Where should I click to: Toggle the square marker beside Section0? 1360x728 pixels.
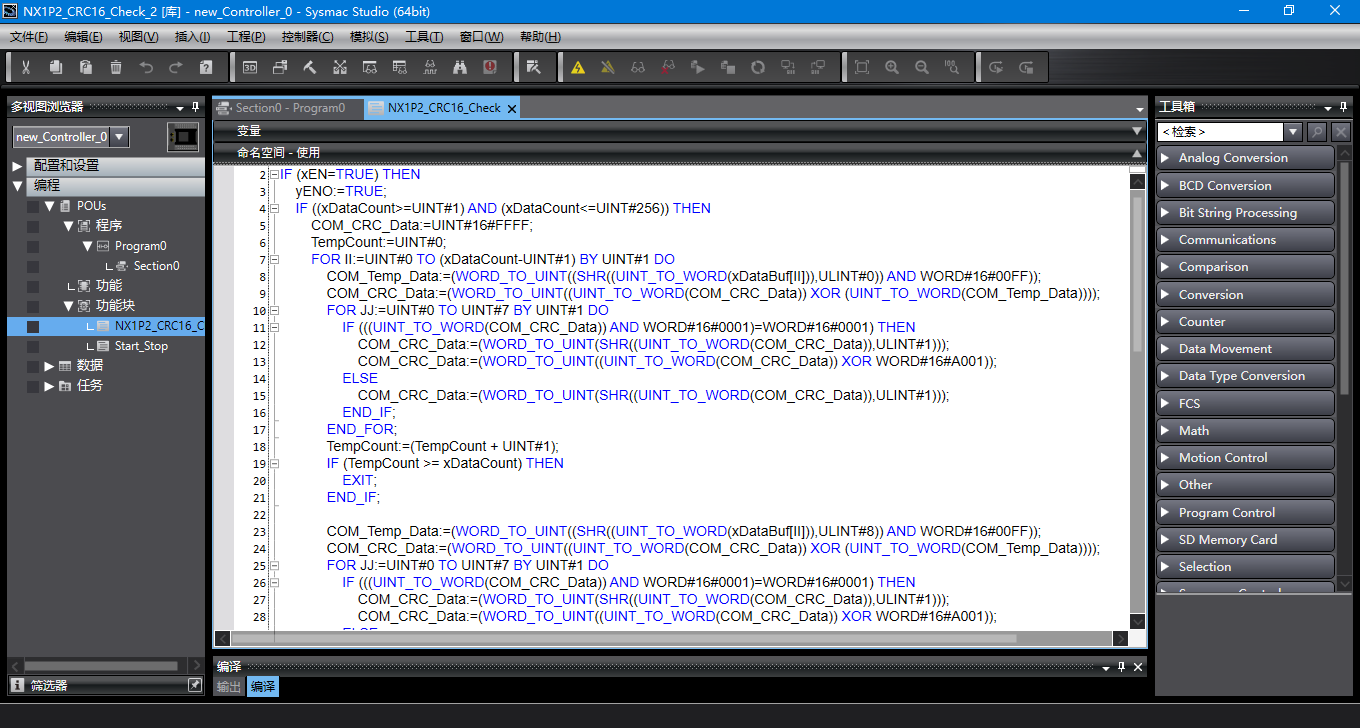coord(33,266)
